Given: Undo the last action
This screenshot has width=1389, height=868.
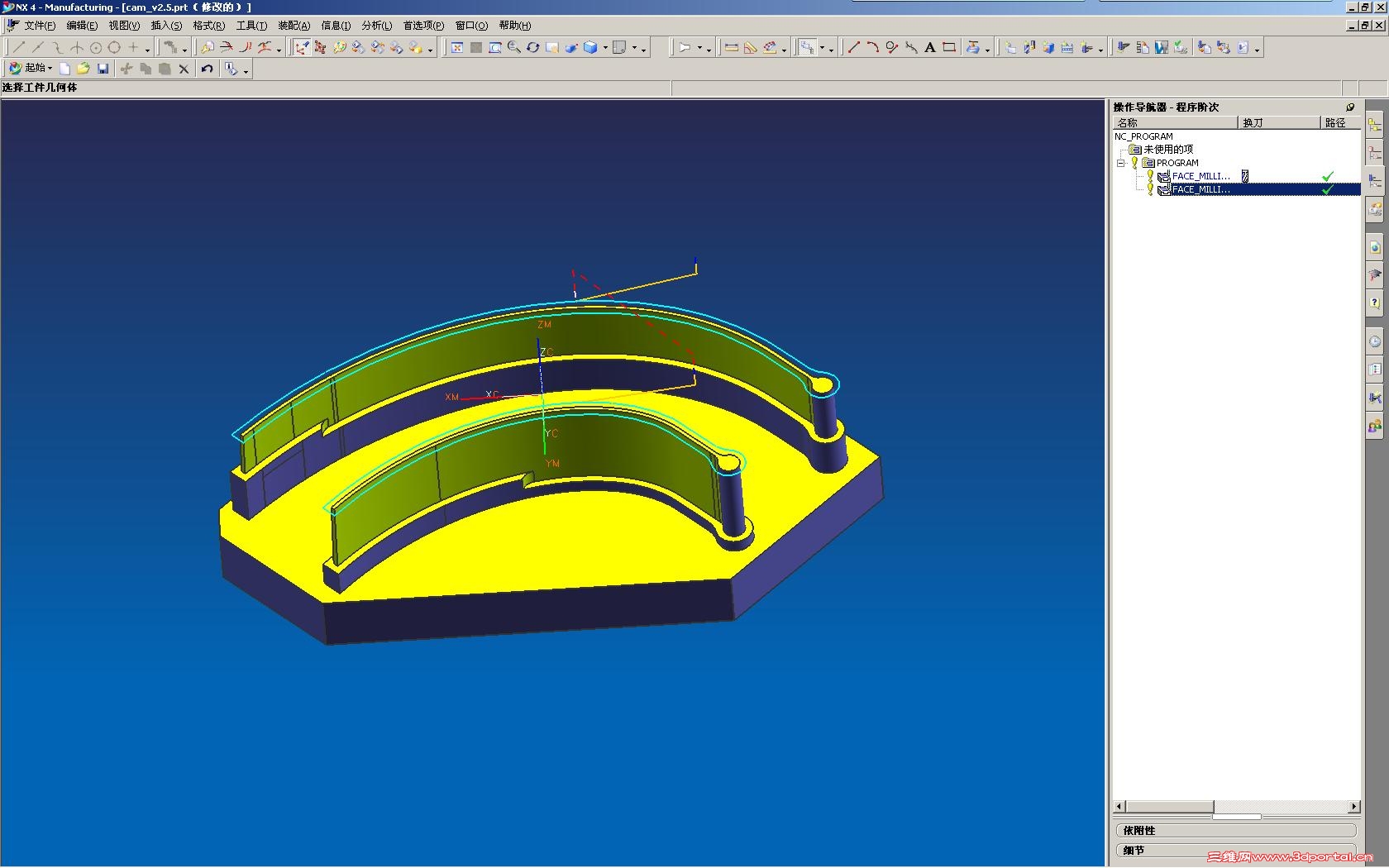Looking at the screenshot, I should (x=208, y=69).
